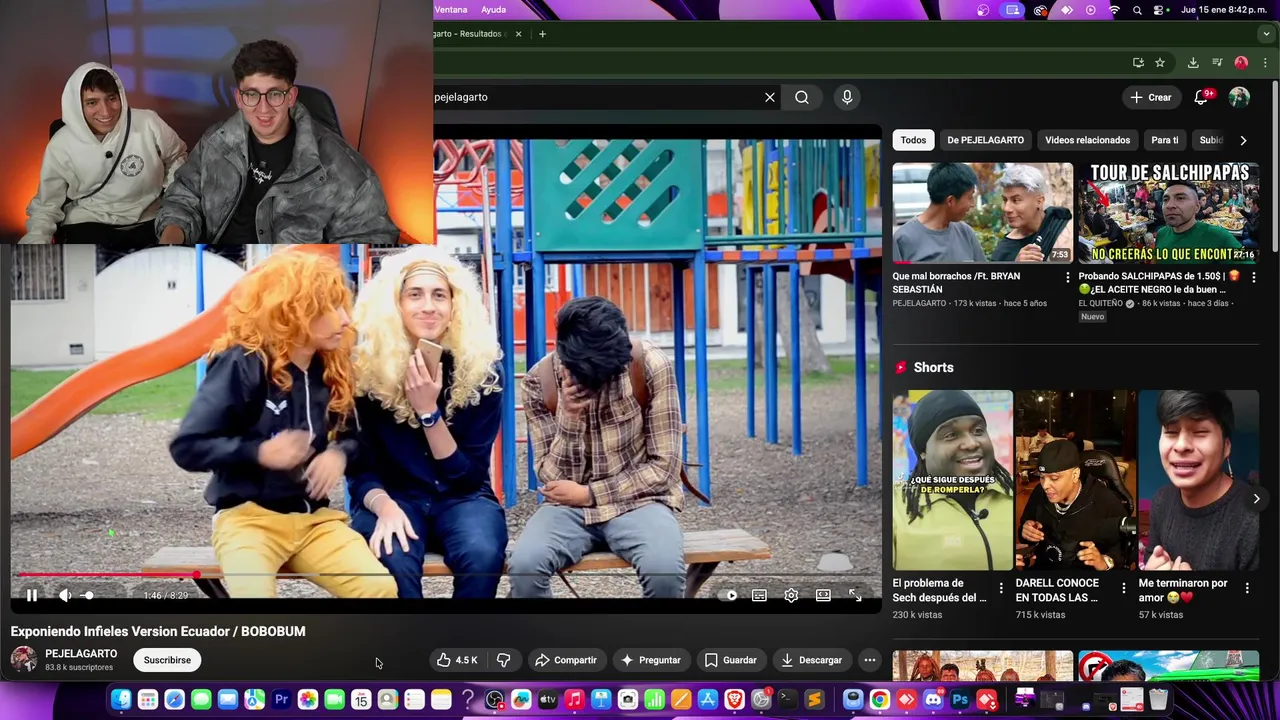Switch to theater mode
Screen dimensions: 1280x720
823,595
